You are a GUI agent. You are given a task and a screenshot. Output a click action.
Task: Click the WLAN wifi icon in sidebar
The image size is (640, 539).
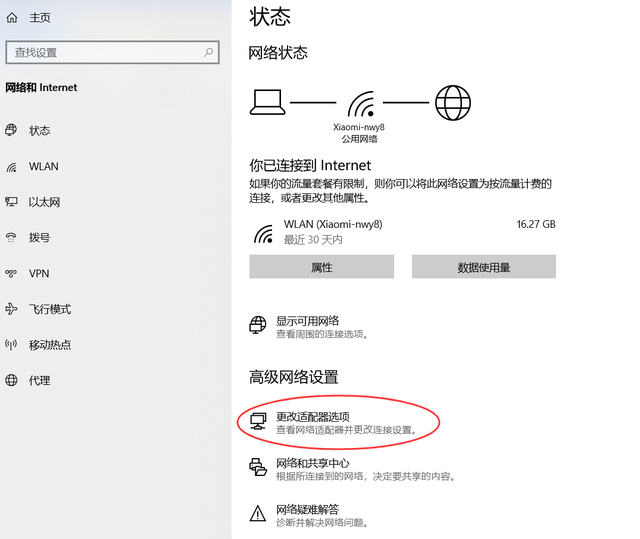tap(11, 166)
